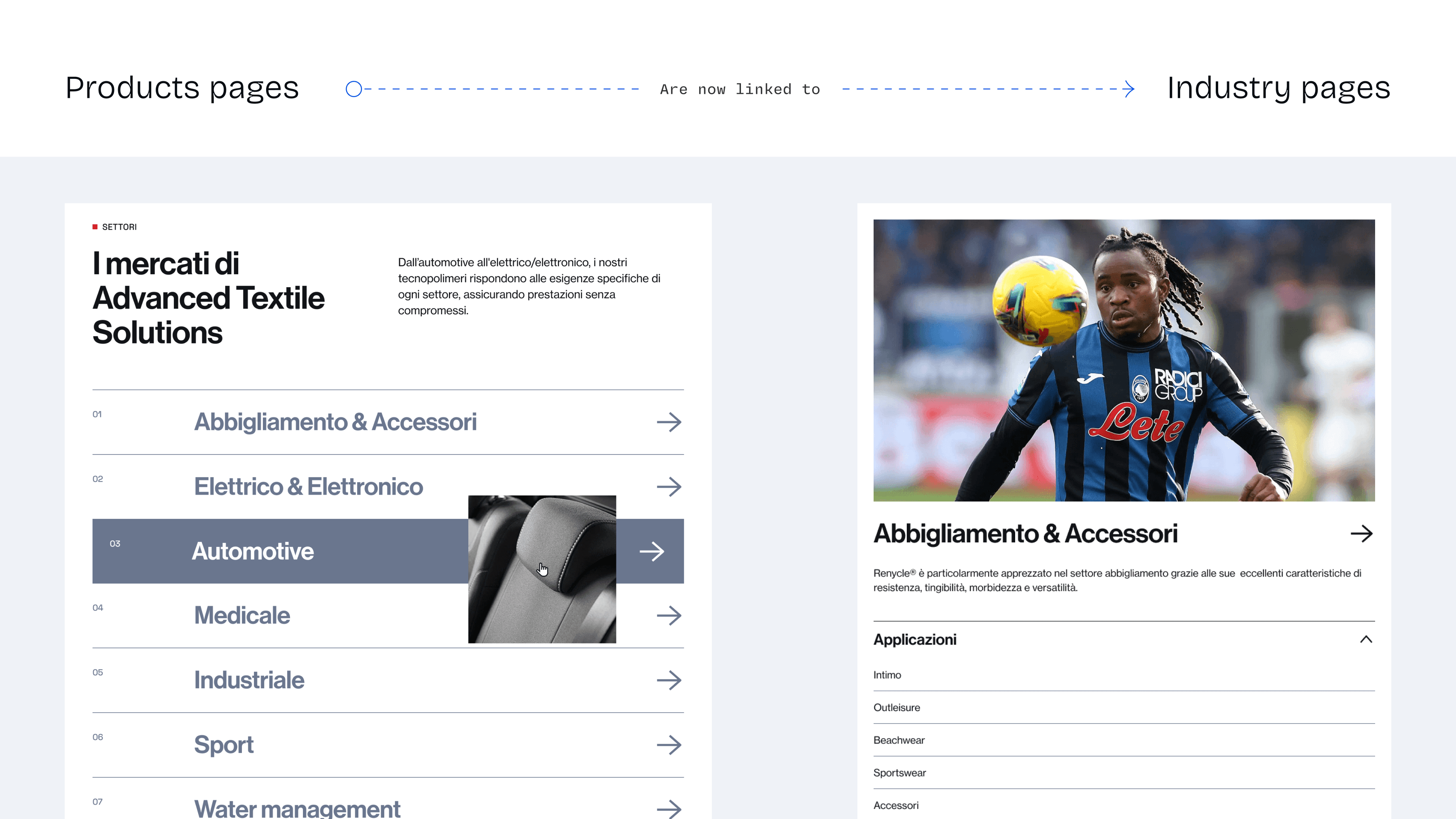Viewport: 1456px width, 819px height.
Task: Open the Sport sector link
Action: tap(224, 745)
